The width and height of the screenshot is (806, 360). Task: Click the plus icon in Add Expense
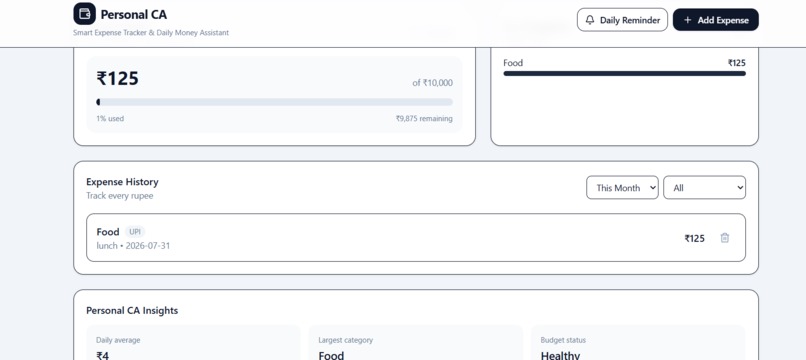[688, 20]
